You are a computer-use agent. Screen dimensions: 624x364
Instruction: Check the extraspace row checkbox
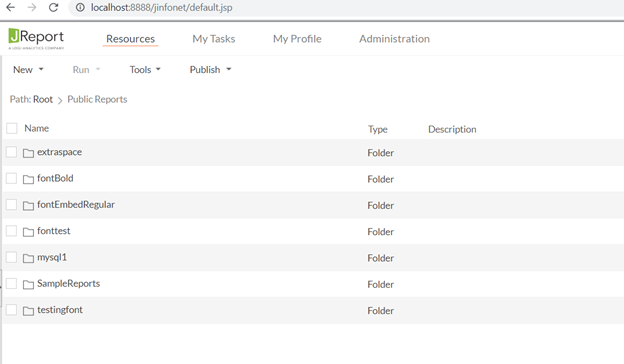pos(11,152)
